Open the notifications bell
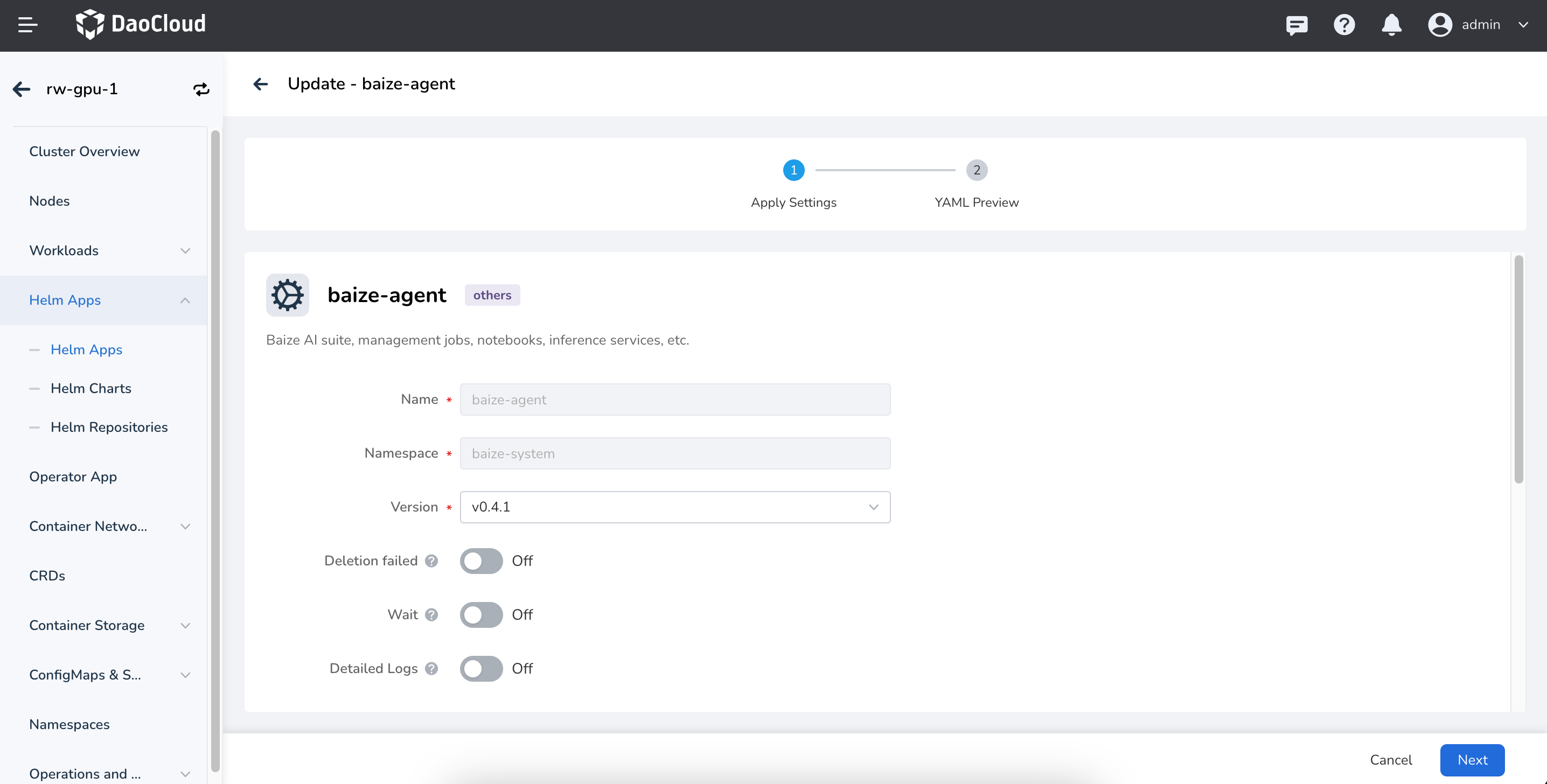 point(1391,25)
